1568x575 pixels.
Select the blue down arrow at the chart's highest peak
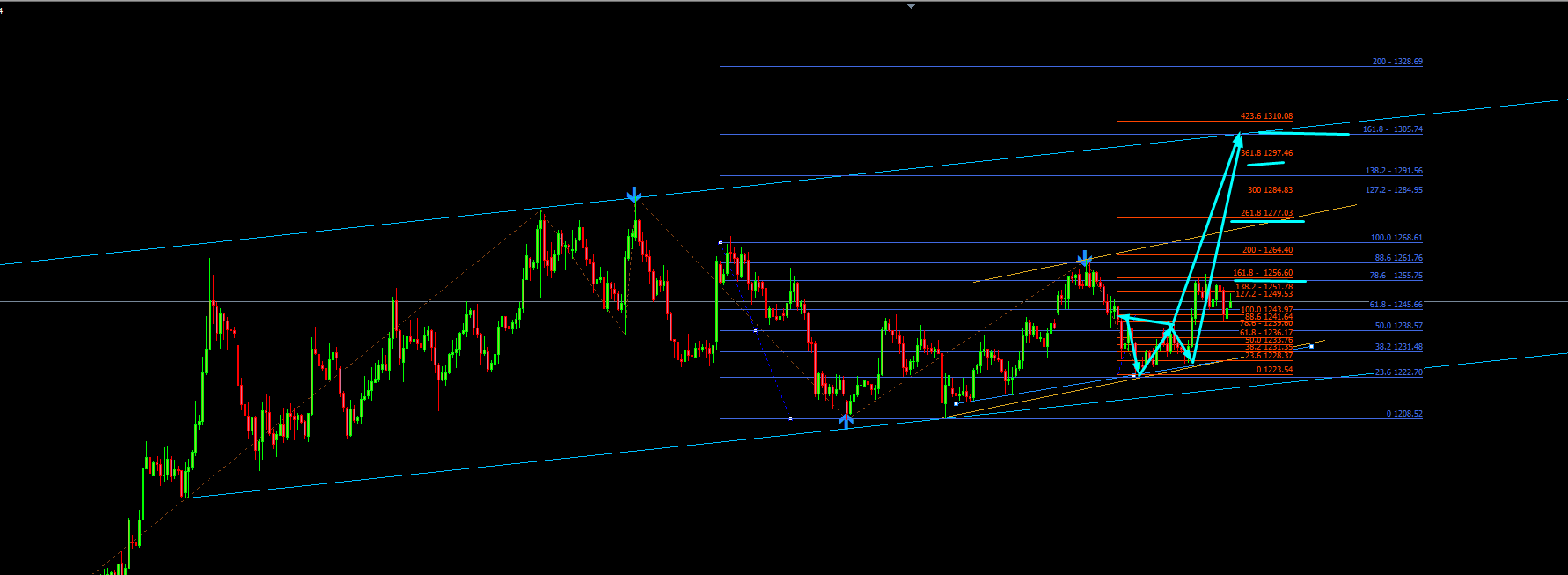(634, 195)
